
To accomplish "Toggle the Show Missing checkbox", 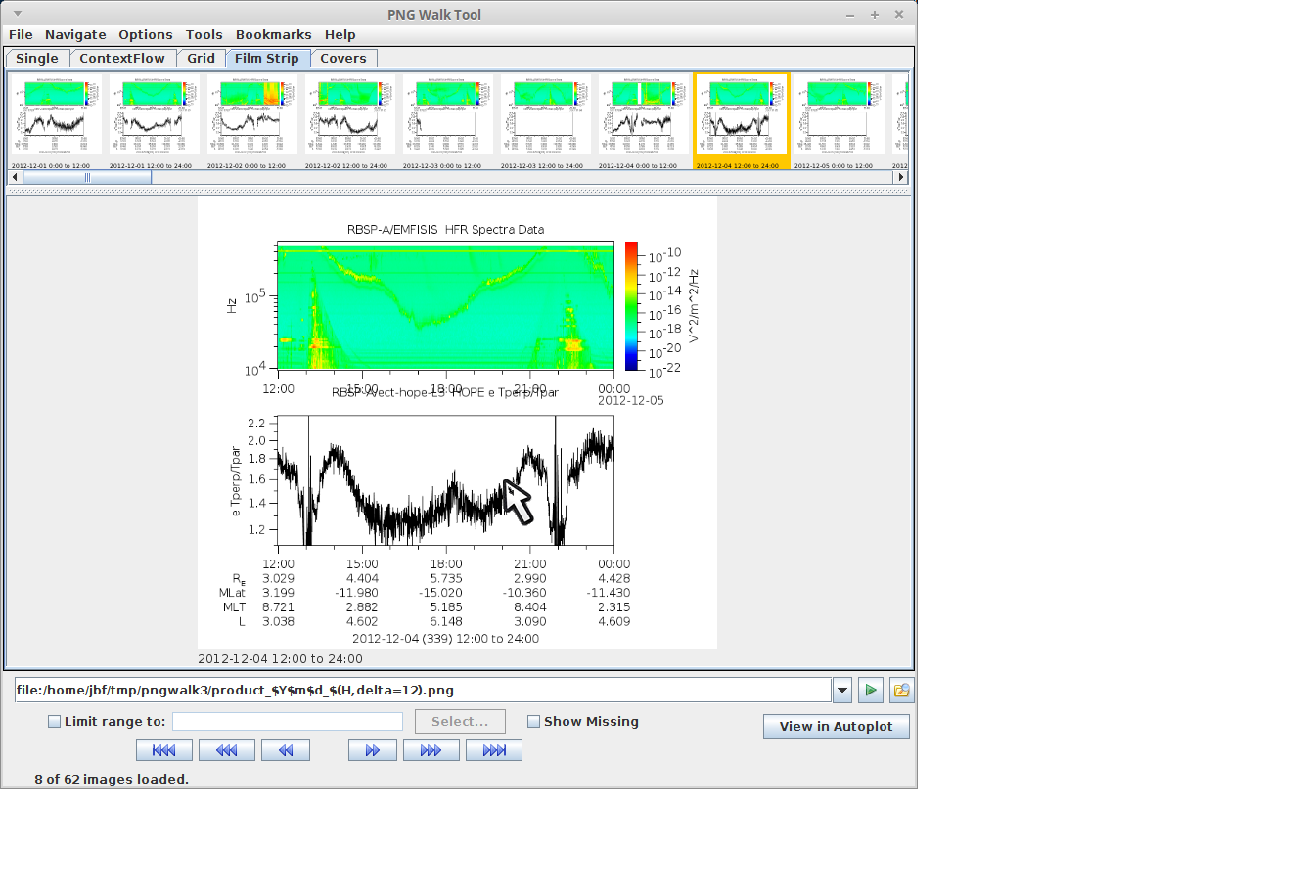I will click(533, 722).
